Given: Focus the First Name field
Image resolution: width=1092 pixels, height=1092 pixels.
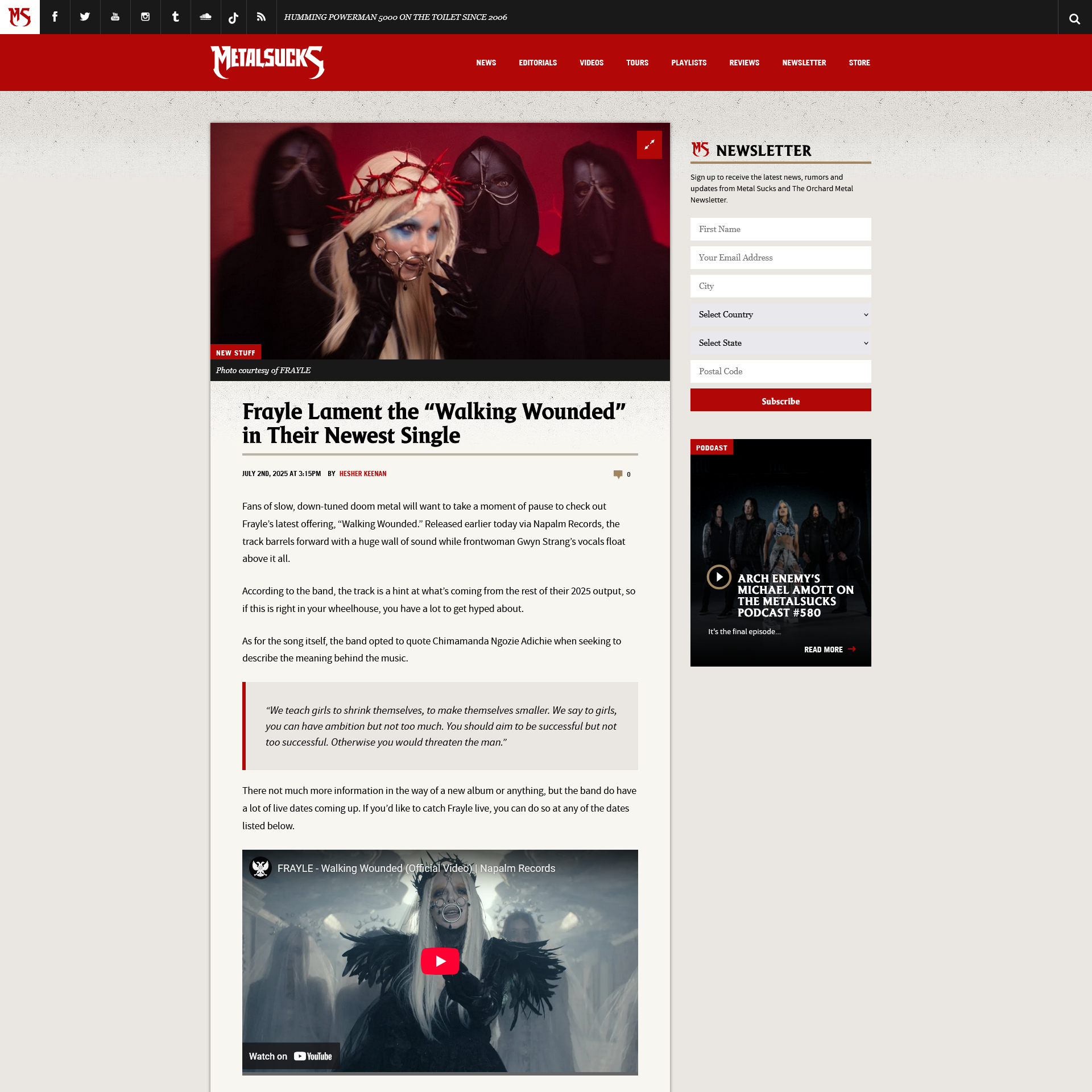Looking at the screenshot, I should click(x=780, y=229).
